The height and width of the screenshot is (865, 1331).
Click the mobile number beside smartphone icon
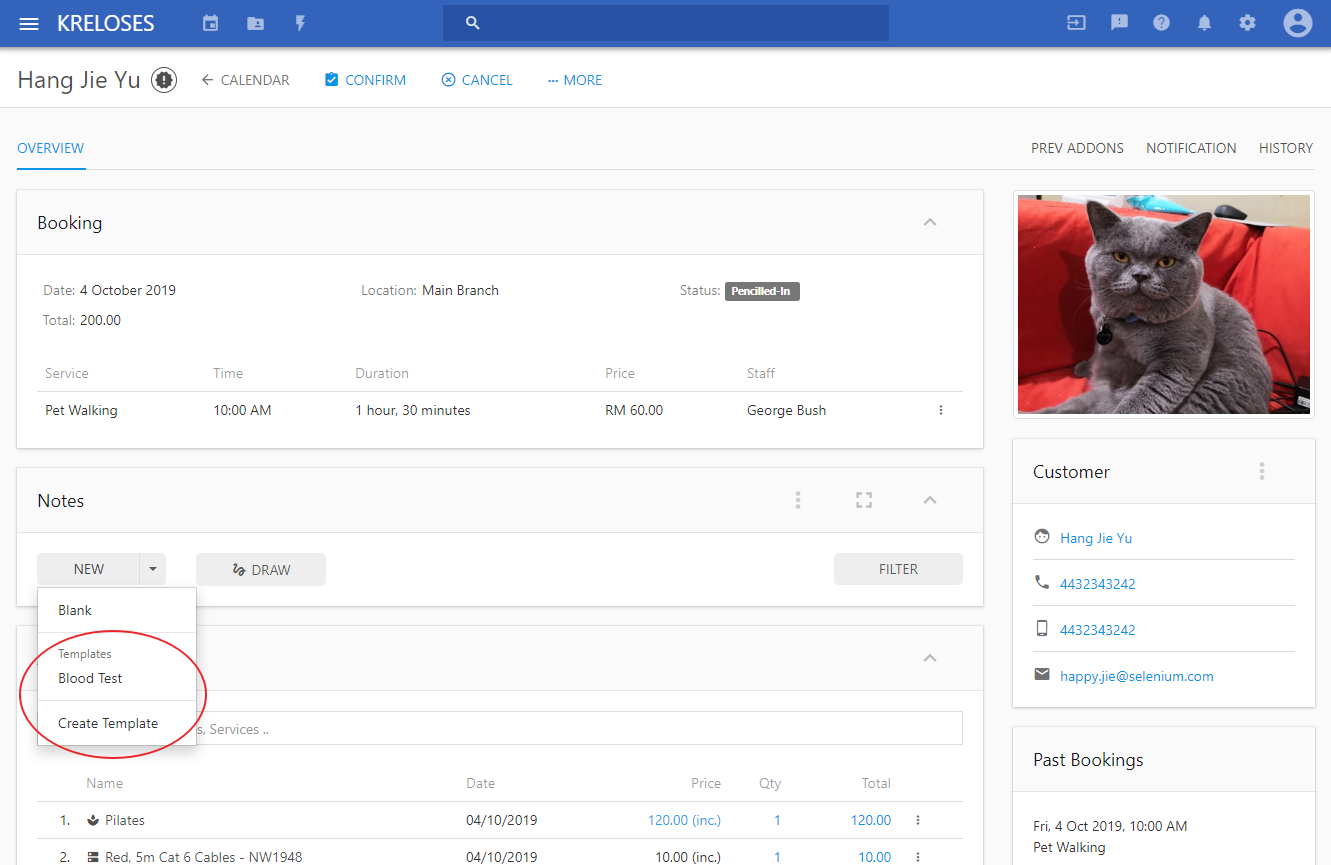1098,630
